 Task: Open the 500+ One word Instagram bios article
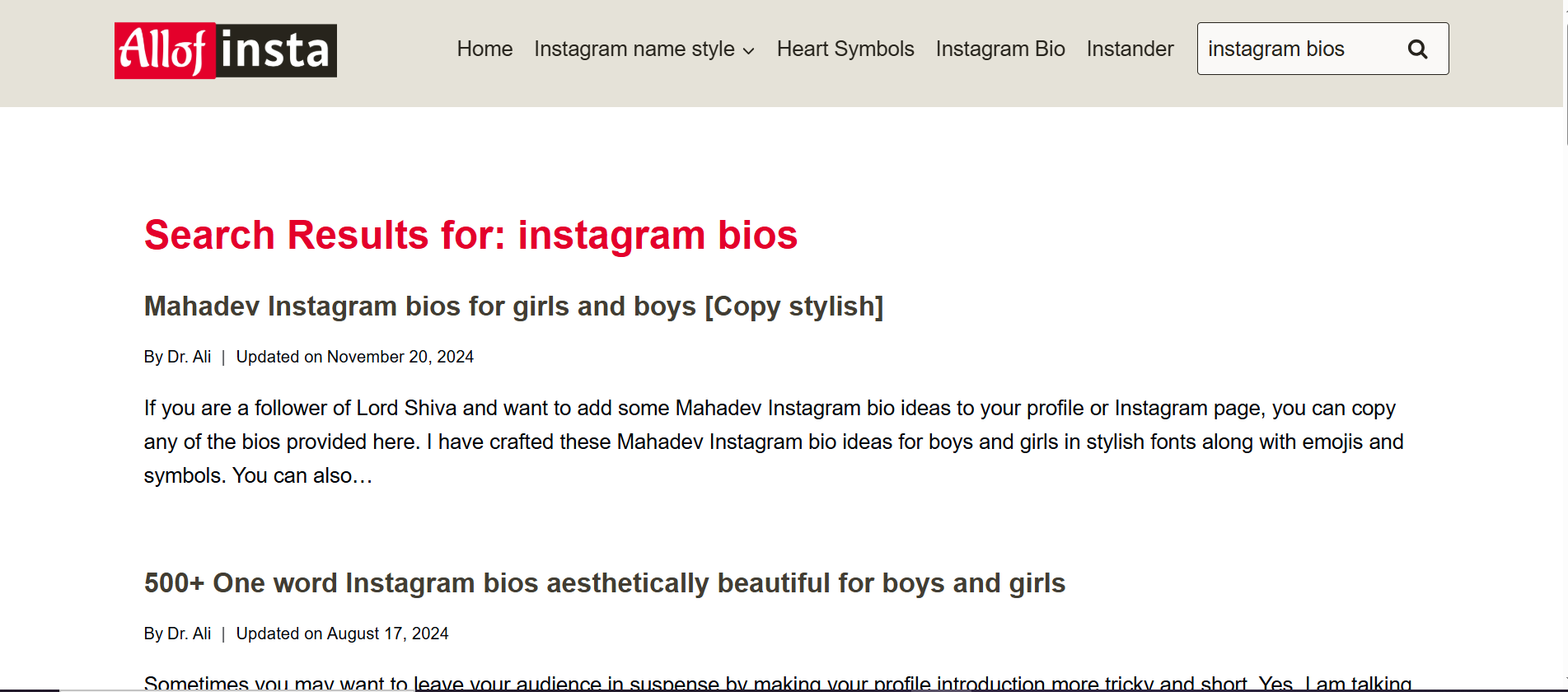604,582
